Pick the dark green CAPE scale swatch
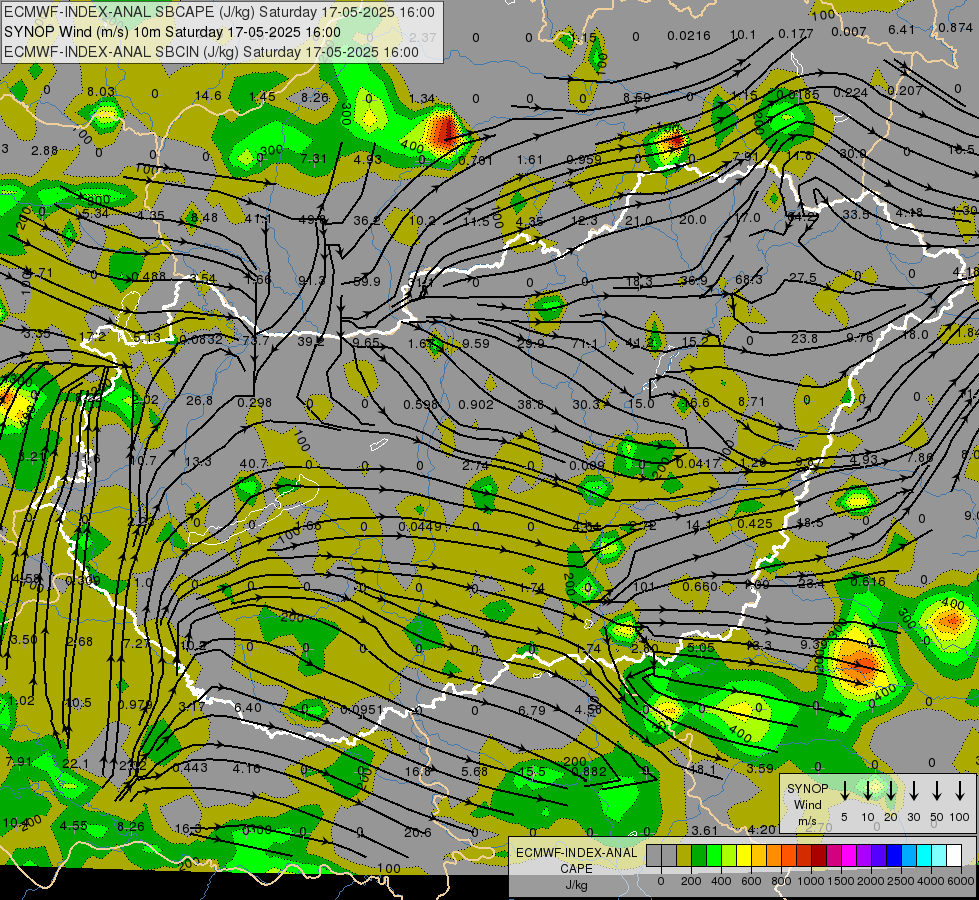Screen dimensions: 979x900 point(699,855)
